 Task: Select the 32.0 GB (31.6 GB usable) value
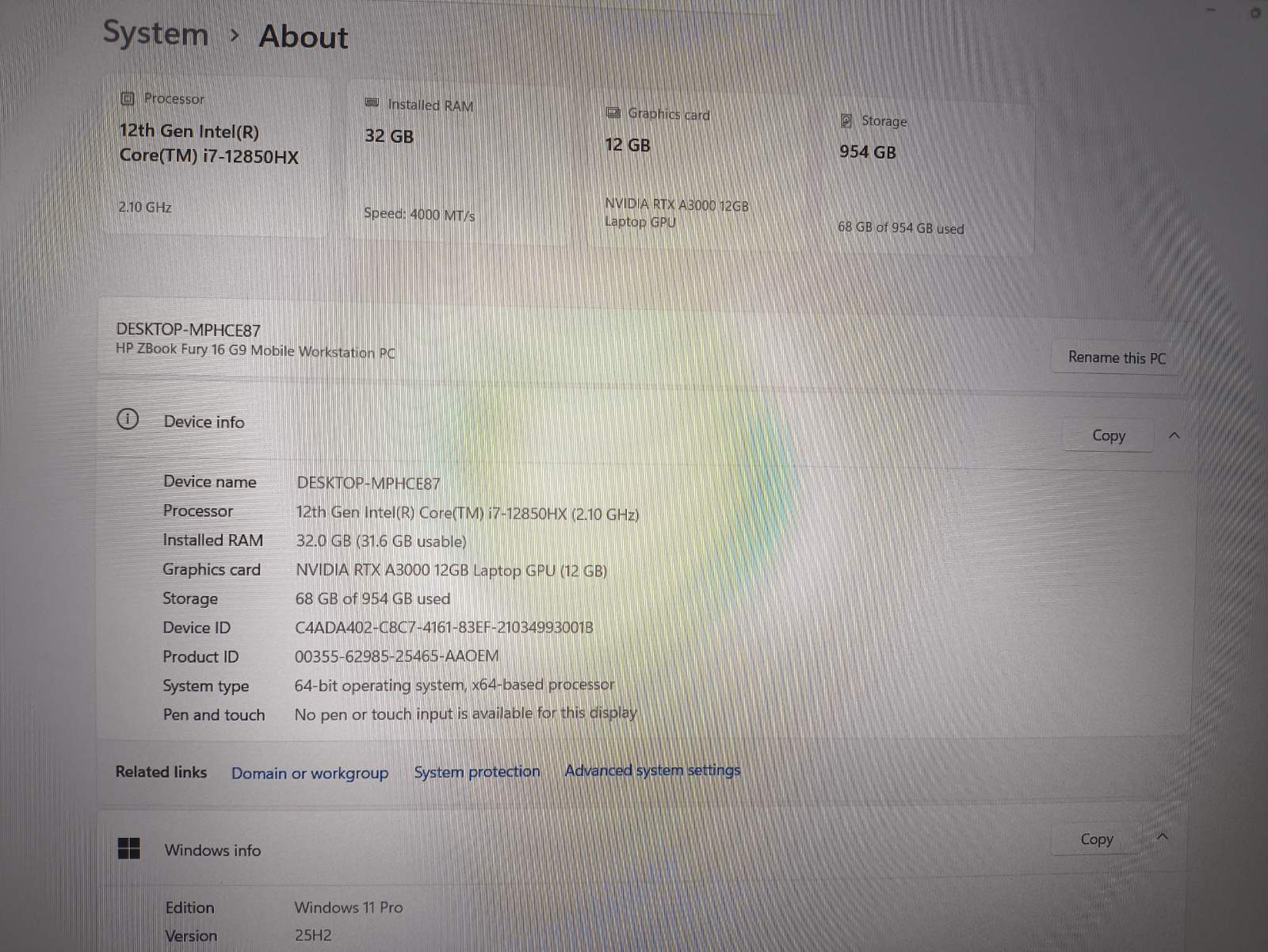[x=381, y=541]
